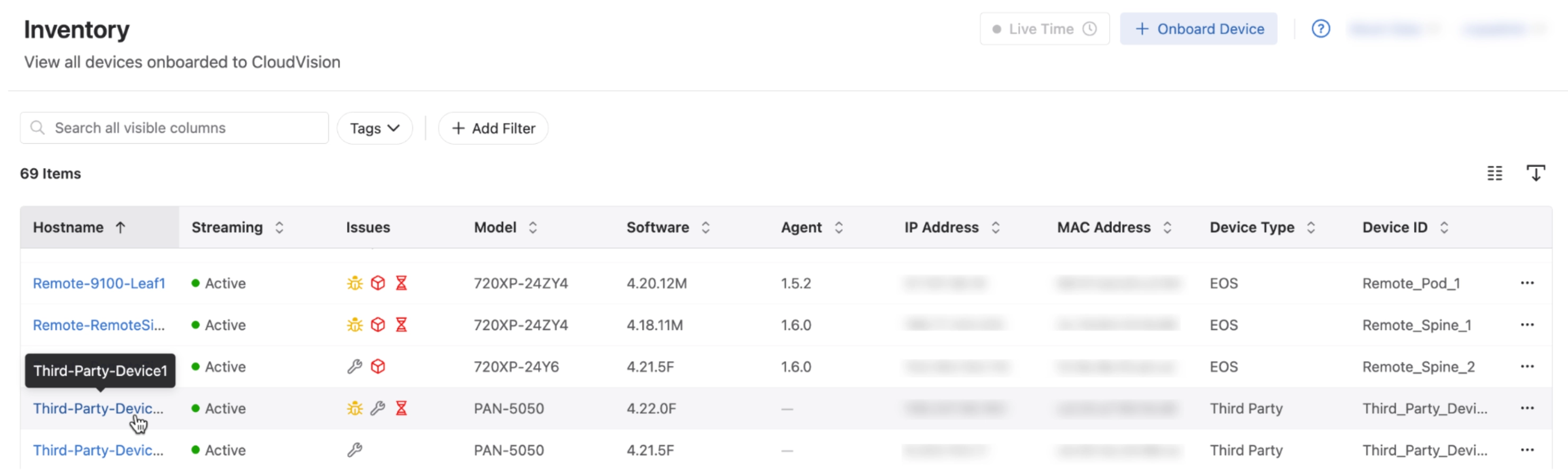This screenshot has height=471, width=1568.
Task: Click the help question mark icon
Action: point(1320,29)
